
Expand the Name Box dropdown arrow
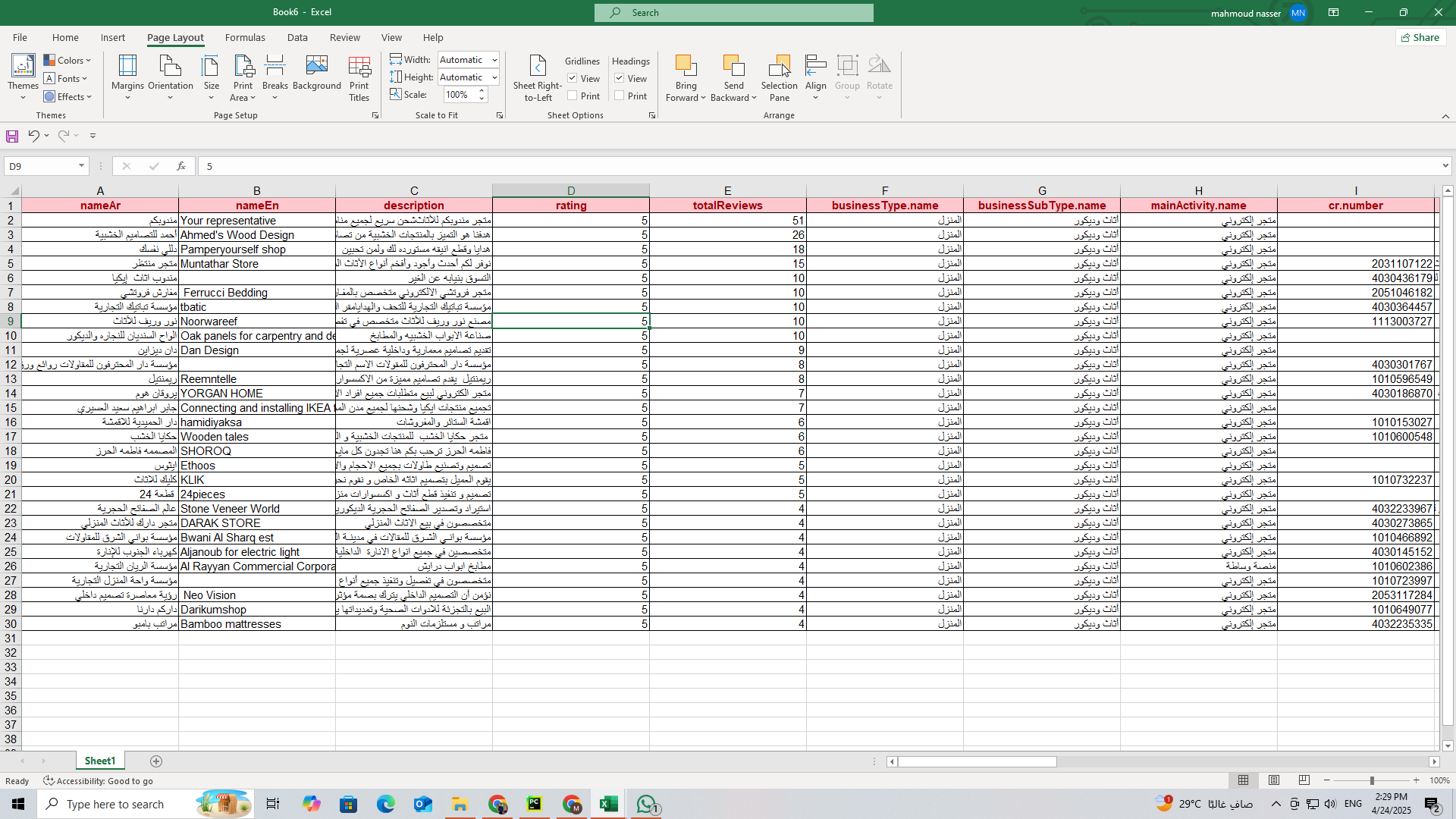pos(81,166)
